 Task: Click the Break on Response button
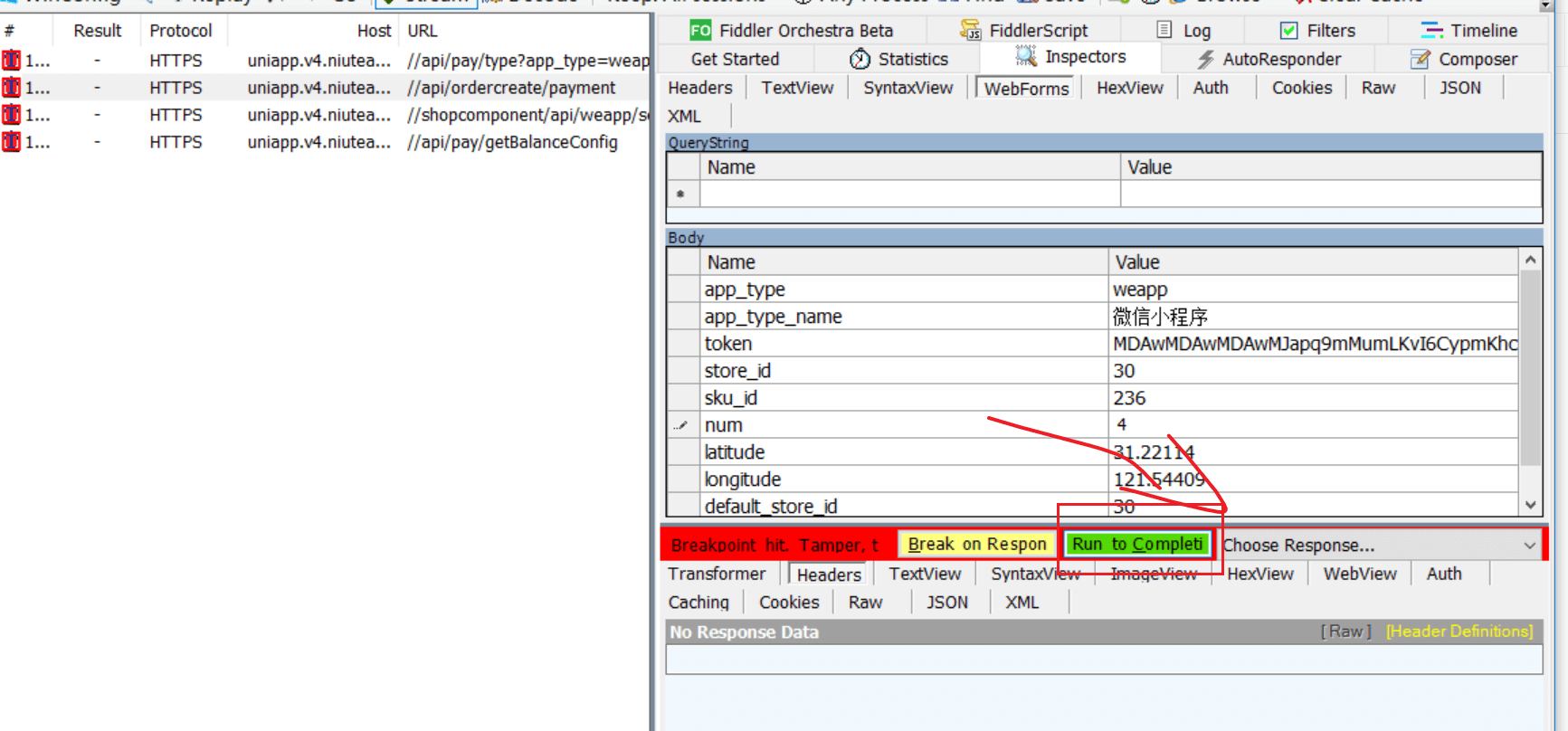(x=977, y=545)
